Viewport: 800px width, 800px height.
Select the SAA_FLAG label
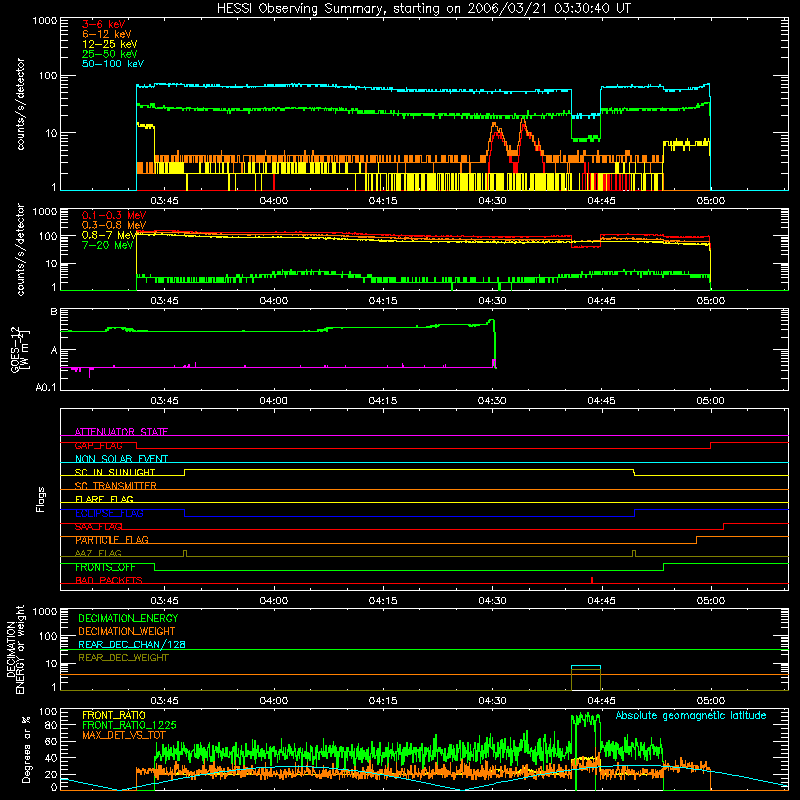click(98, 527)
